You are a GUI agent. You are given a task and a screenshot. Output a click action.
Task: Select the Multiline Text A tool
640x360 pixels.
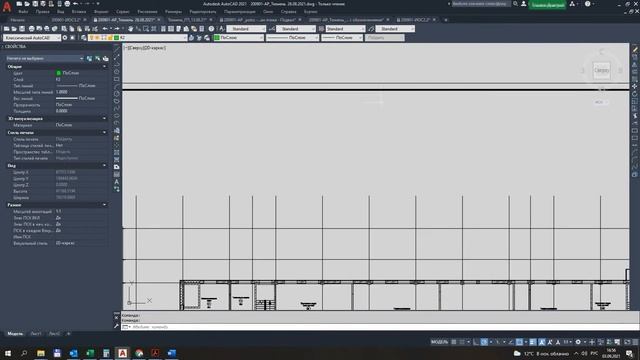pos(117,182)
